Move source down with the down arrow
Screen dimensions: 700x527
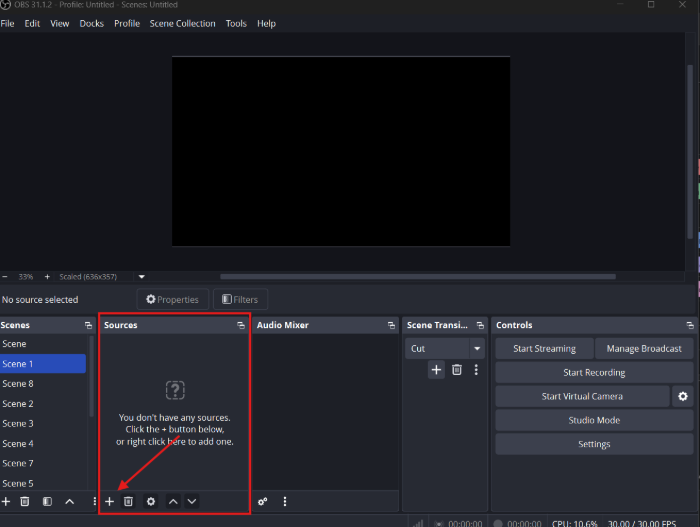tap(192, 501)
